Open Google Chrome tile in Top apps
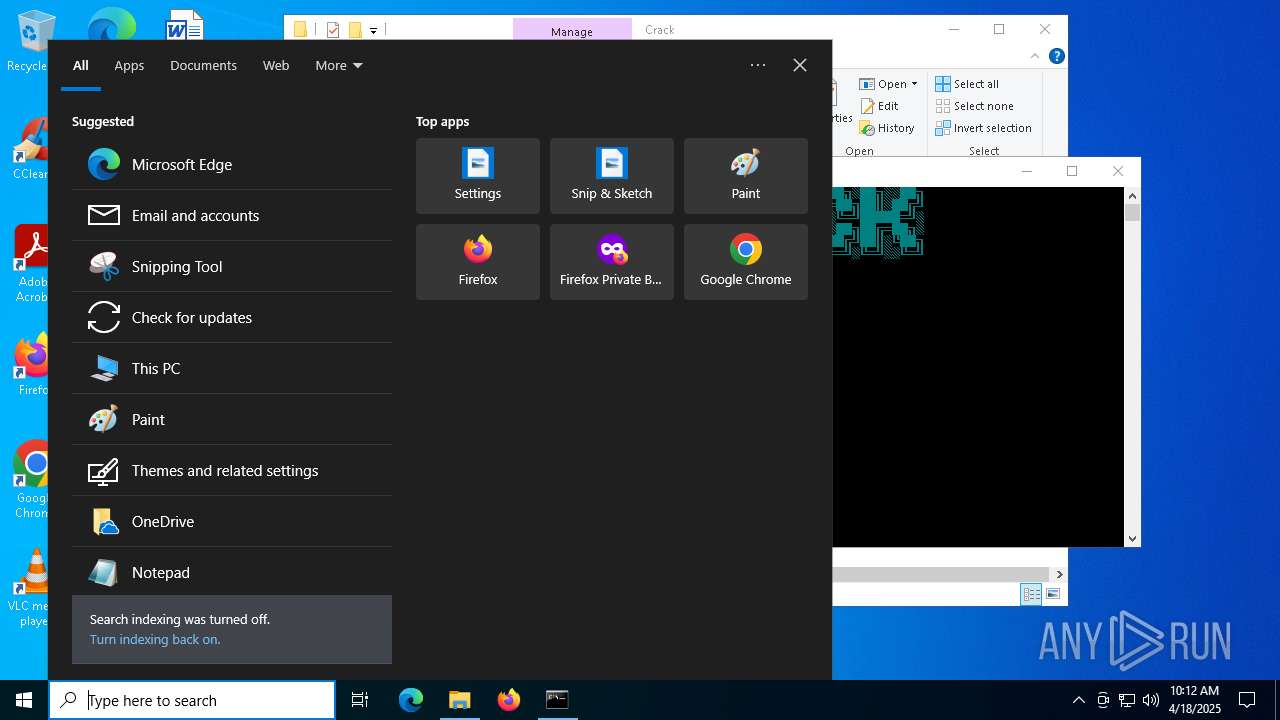Screen dimensions: 1280x720 click(746, 262)
